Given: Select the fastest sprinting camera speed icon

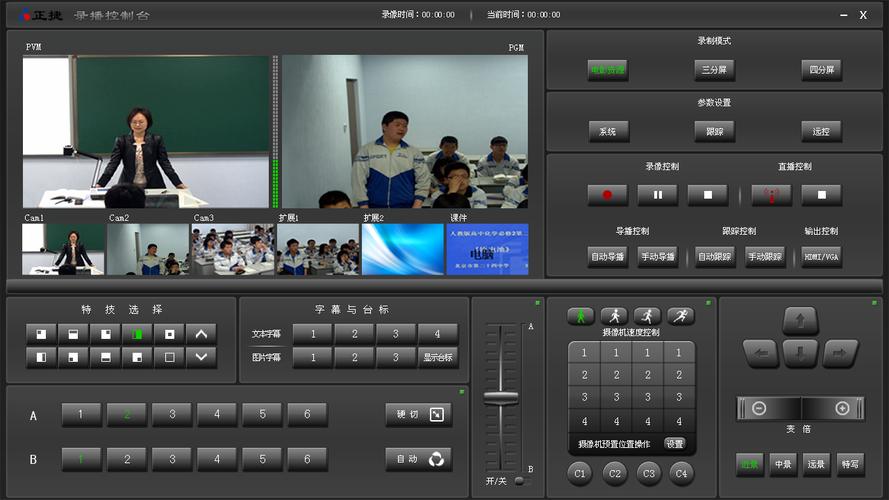Looking at the screenshot, I should tap(680, 316).
